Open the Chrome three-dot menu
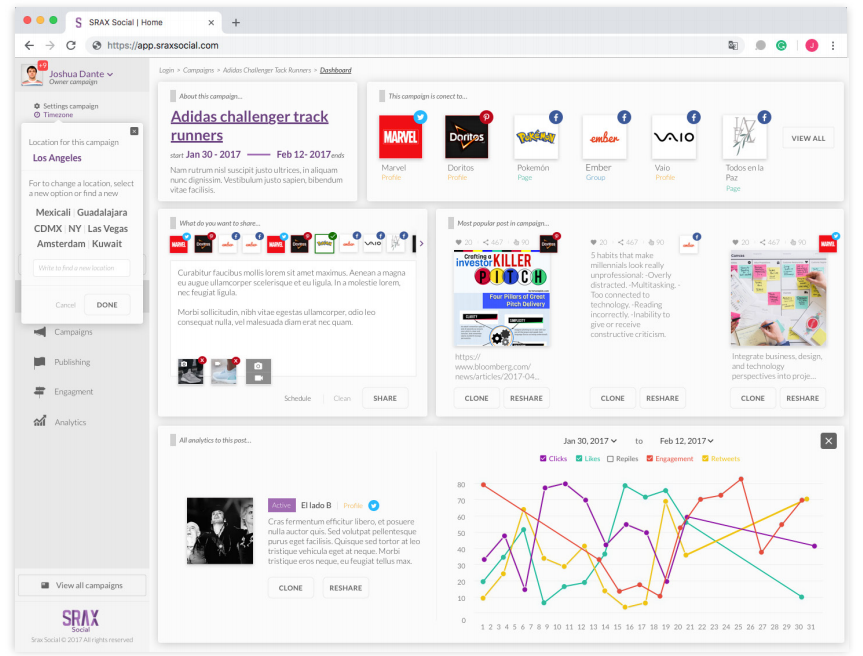863x656 pixels. pyautogui.click(x=833, y=46)
